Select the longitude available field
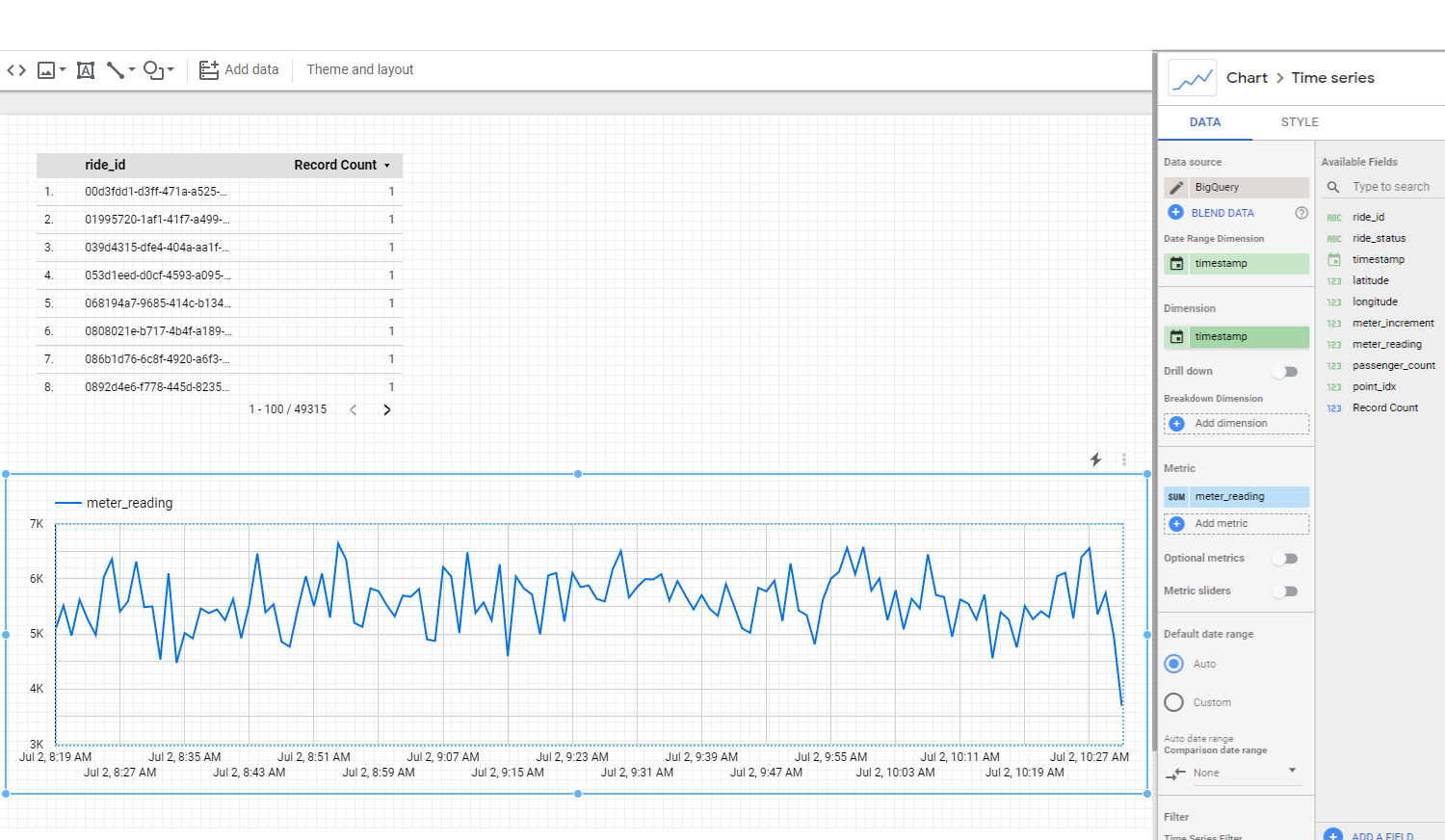The height and width of the screenshot is (840, 1445). point(1375,302)
